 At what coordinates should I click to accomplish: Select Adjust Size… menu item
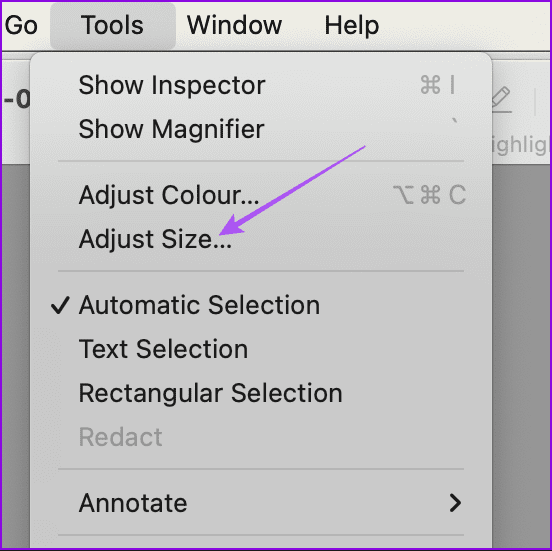(x=261, y=239)
